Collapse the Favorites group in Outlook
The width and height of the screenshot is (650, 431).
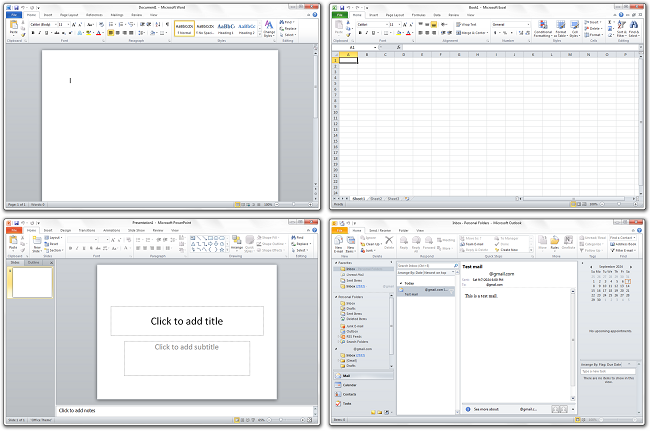336,263
